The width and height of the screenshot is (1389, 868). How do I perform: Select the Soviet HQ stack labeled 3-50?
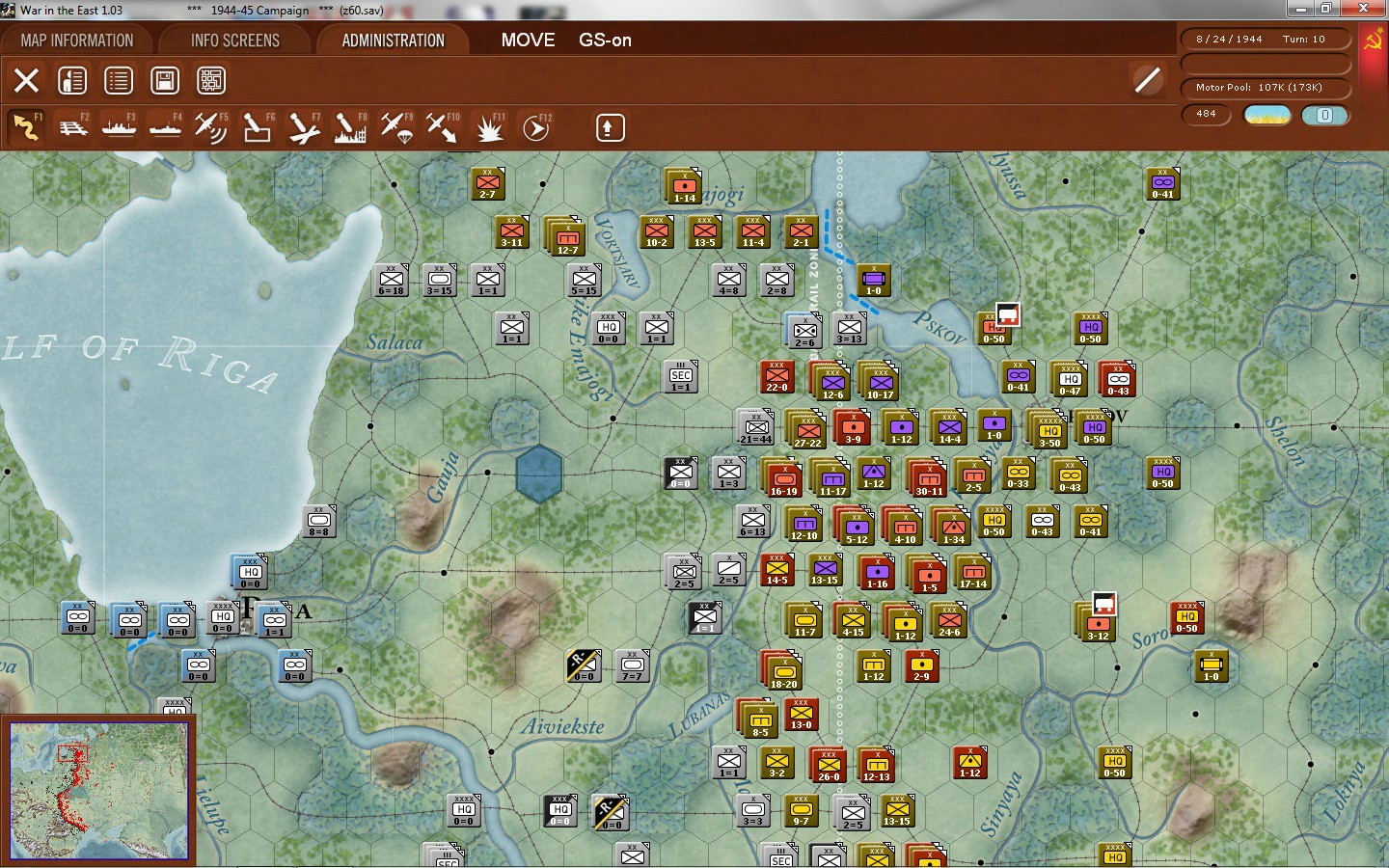click(x=1049, y=429)
